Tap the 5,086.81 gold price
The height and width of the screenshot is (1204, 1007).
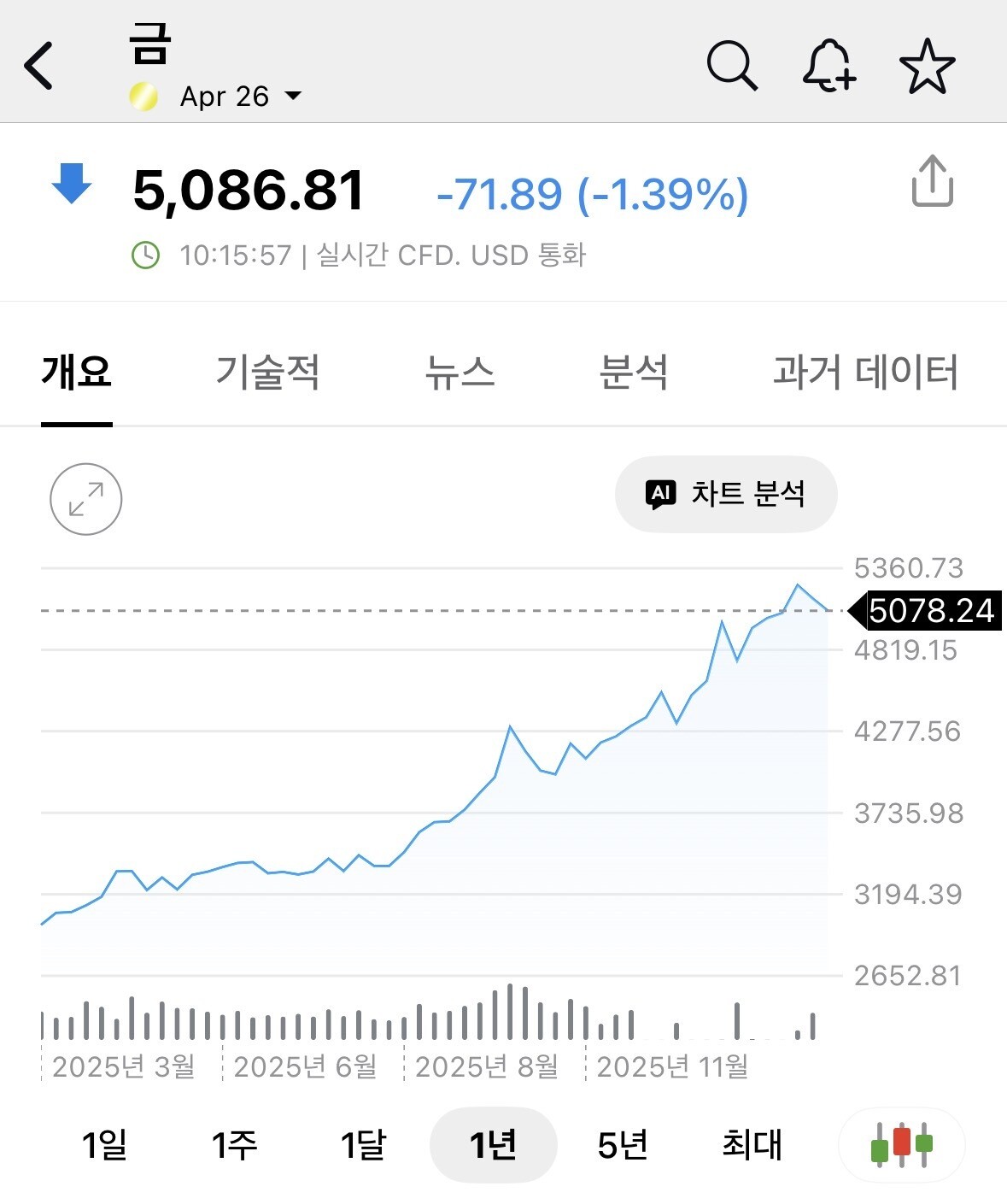tap(249, 190)
